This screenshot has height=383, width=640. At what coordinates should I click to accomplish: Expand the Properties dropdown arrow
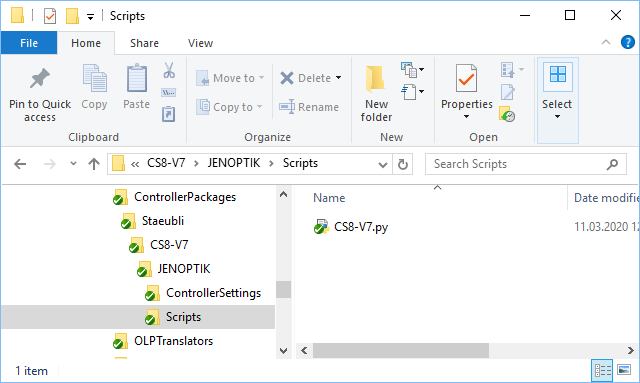pos(467,117)
